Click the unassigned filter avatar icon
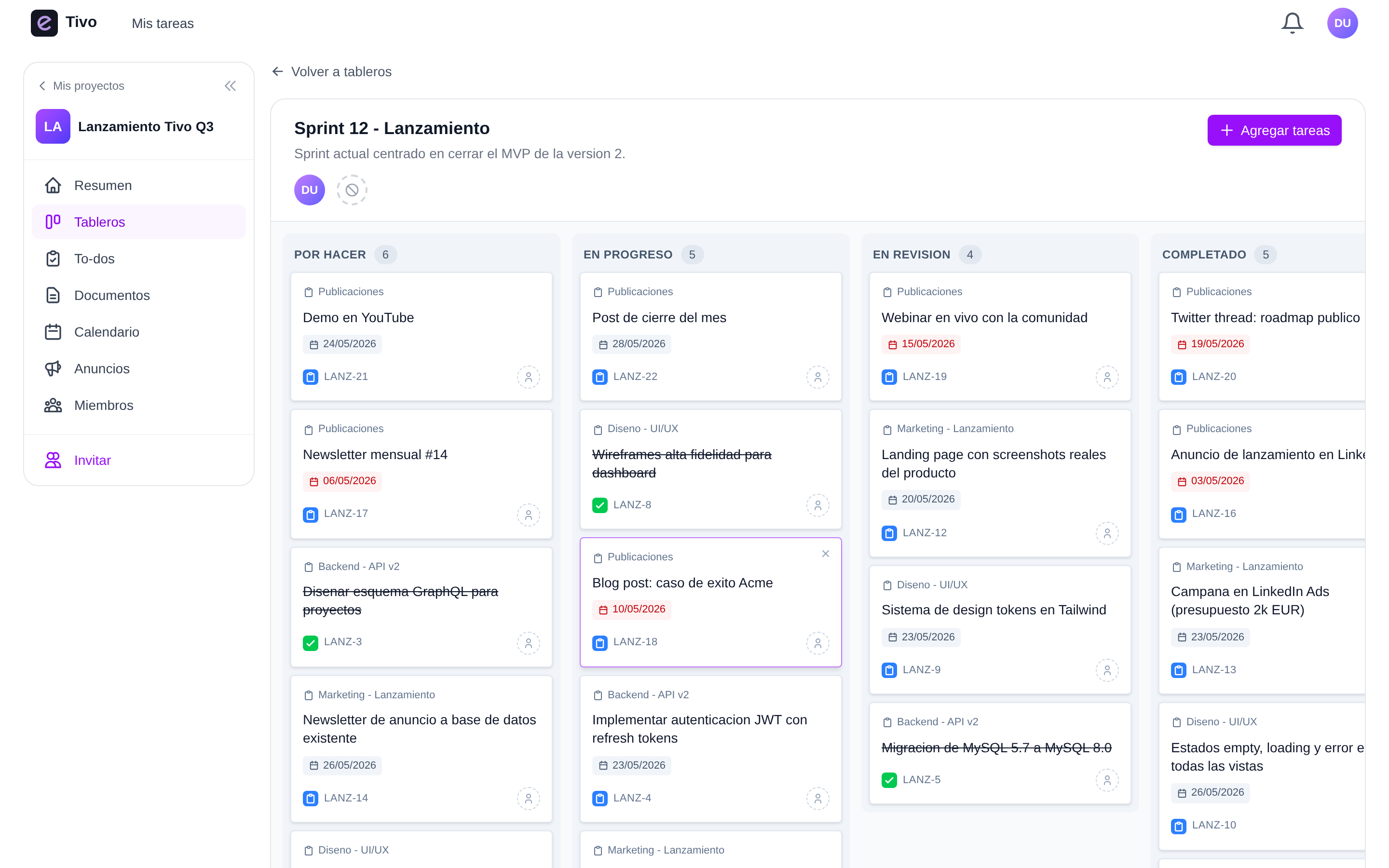1389x868 pixels. [x=352, y=190]
